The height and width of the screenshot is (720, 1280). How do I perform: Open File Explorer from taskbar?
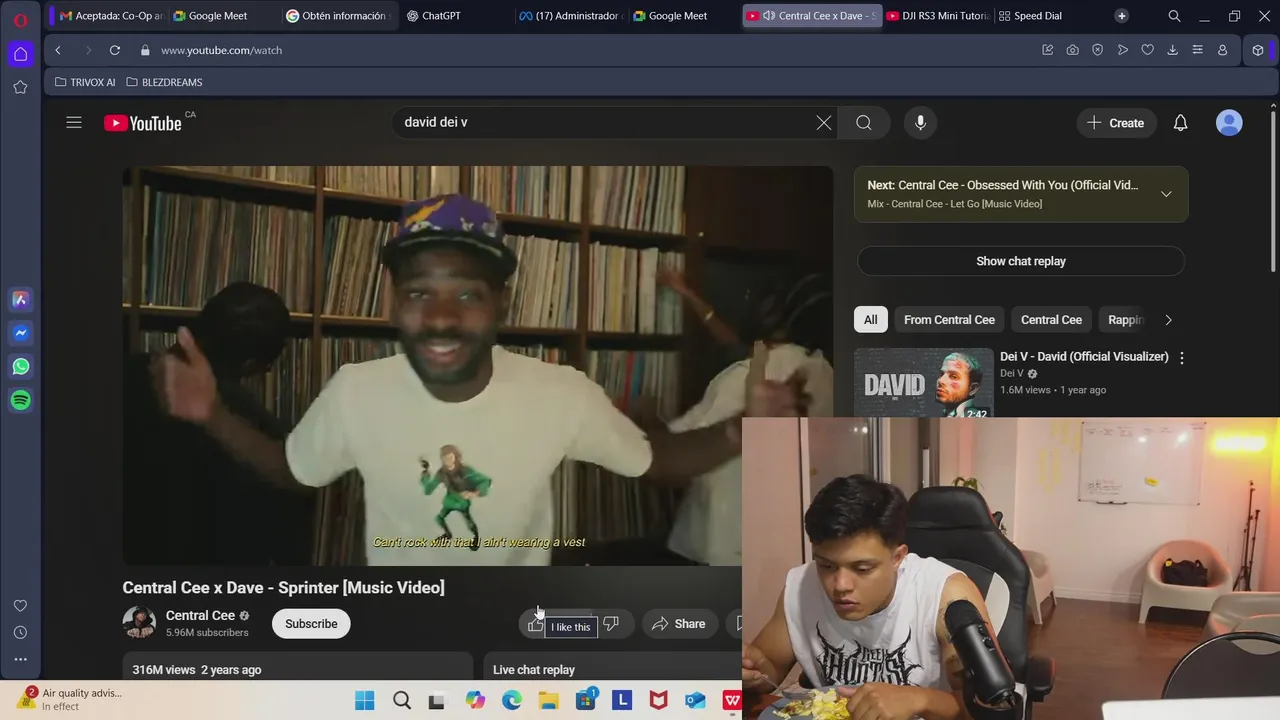(548, 701)
